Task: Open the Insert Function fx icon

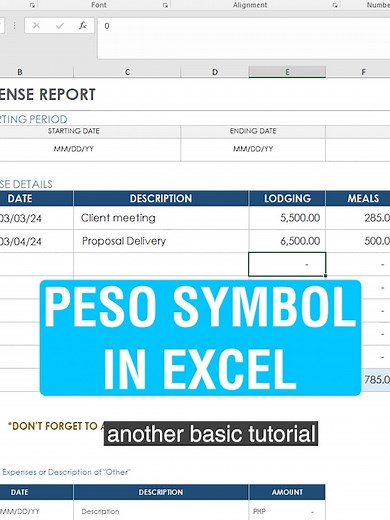Action: pyautogui.click(x=83, y=26)
